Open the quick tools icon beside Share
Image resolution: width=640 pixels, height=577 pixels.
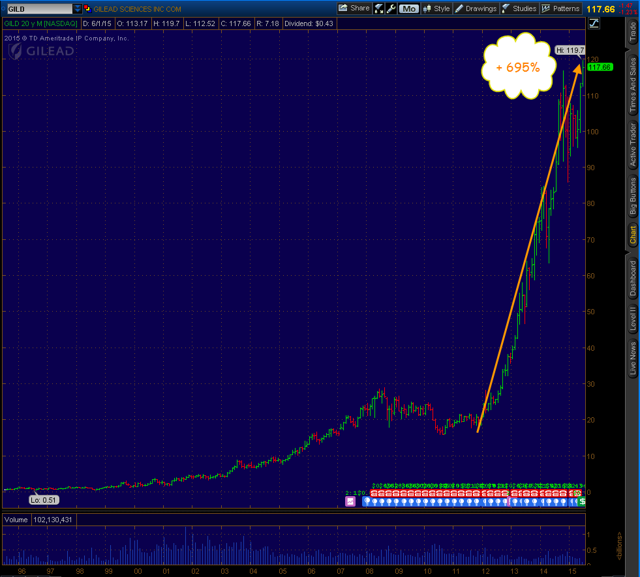pyautogui.click(x=379, y=9)
